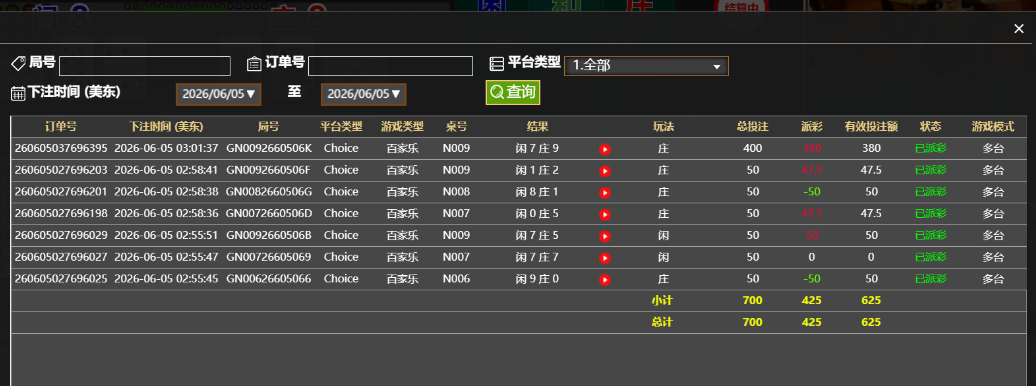Play replay for order 260605027696025
1036x386 pixels.
tap(605, 280)
